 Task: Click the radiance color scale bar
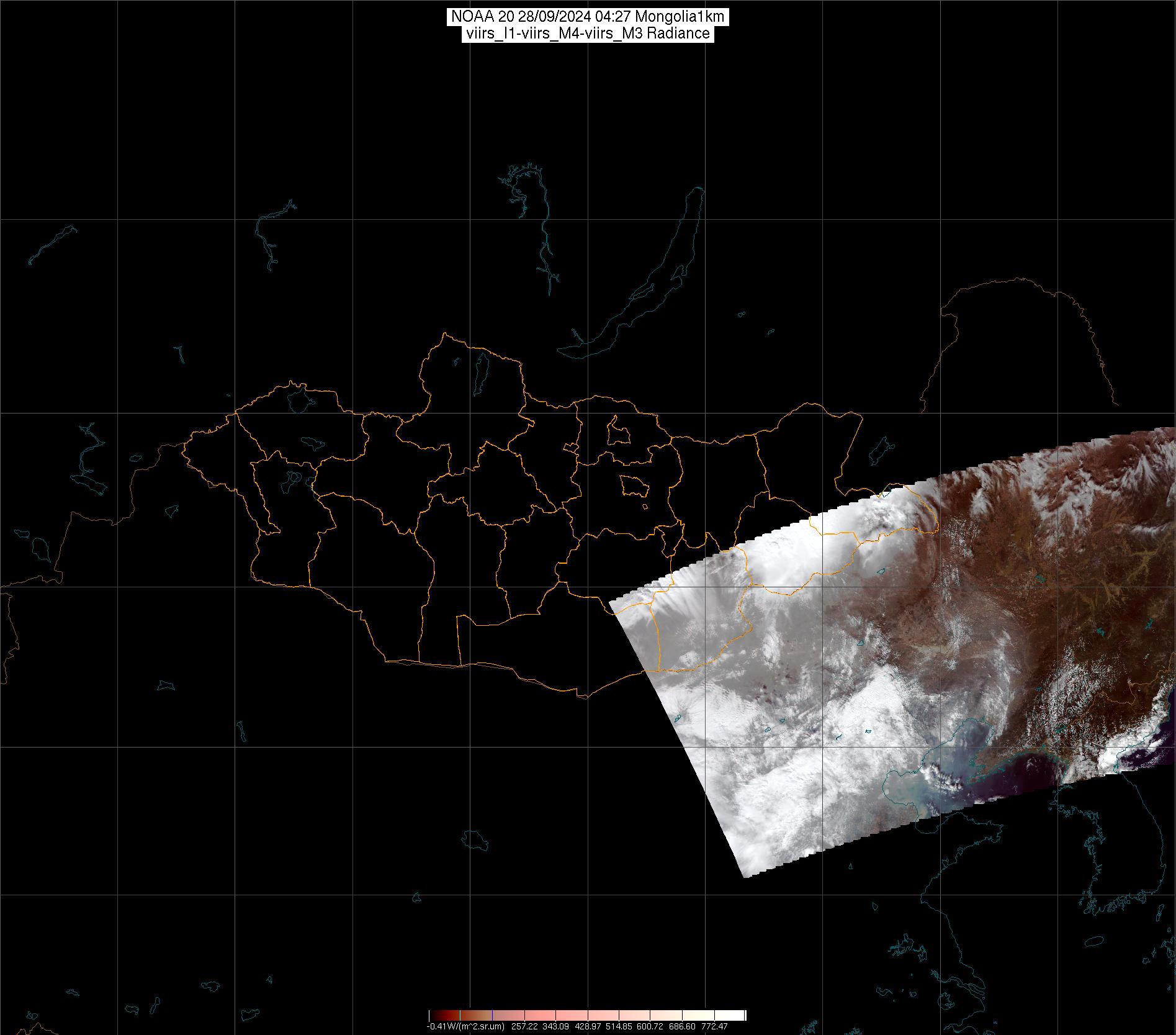click(x=587, y=1016)
